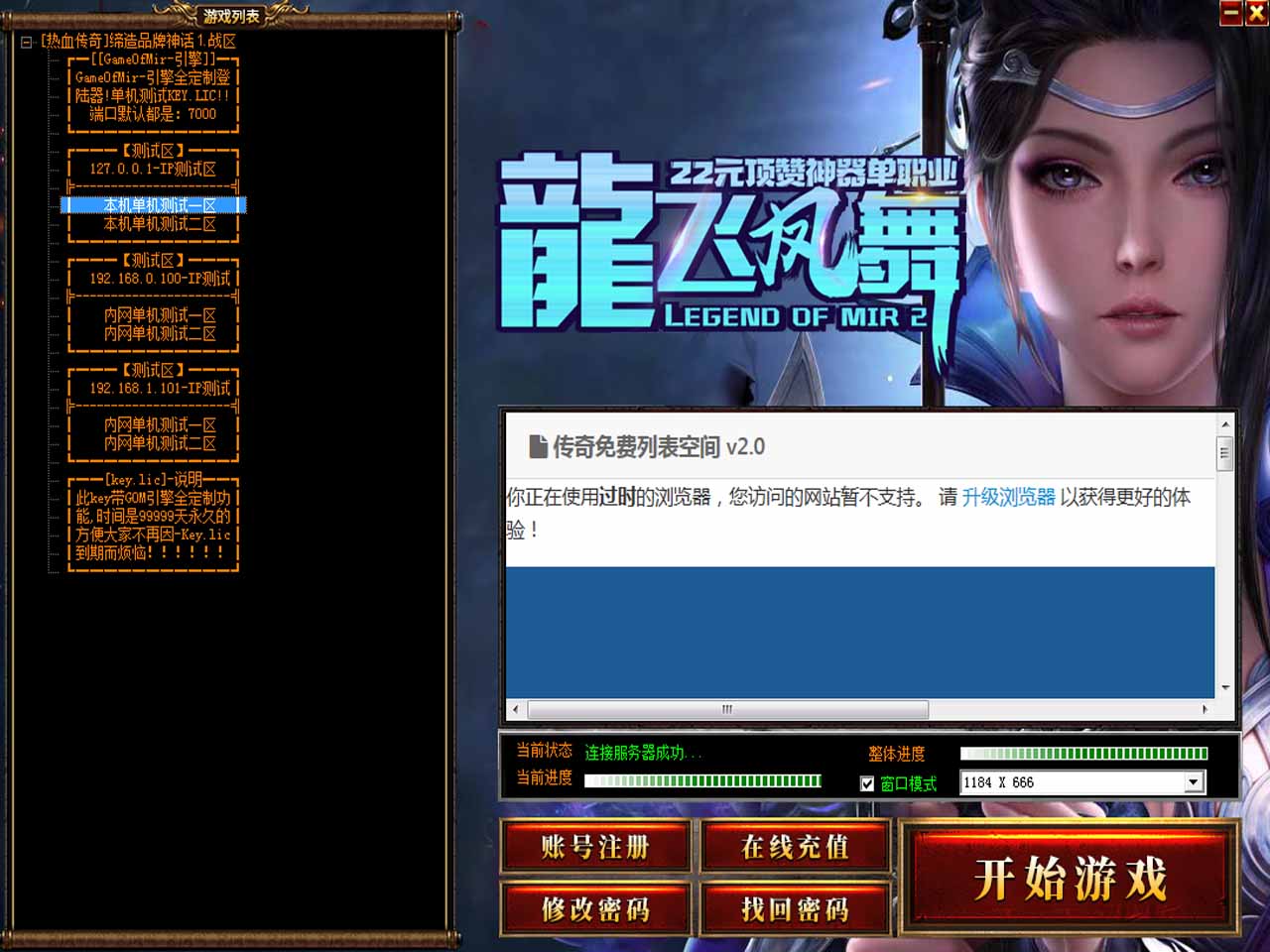Click the down arrow of the web panel scrollbar
Screen dimensions: 1270x952
coord(1225,687)
